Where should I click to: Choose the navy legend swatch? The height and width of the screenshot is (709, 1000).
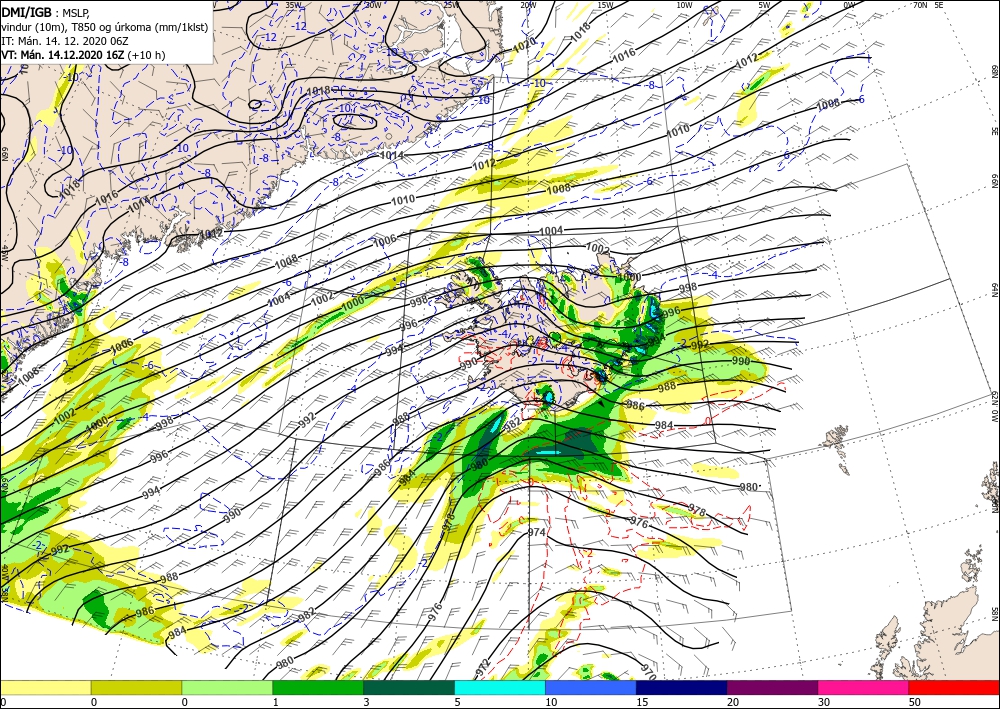click(682, 687)
